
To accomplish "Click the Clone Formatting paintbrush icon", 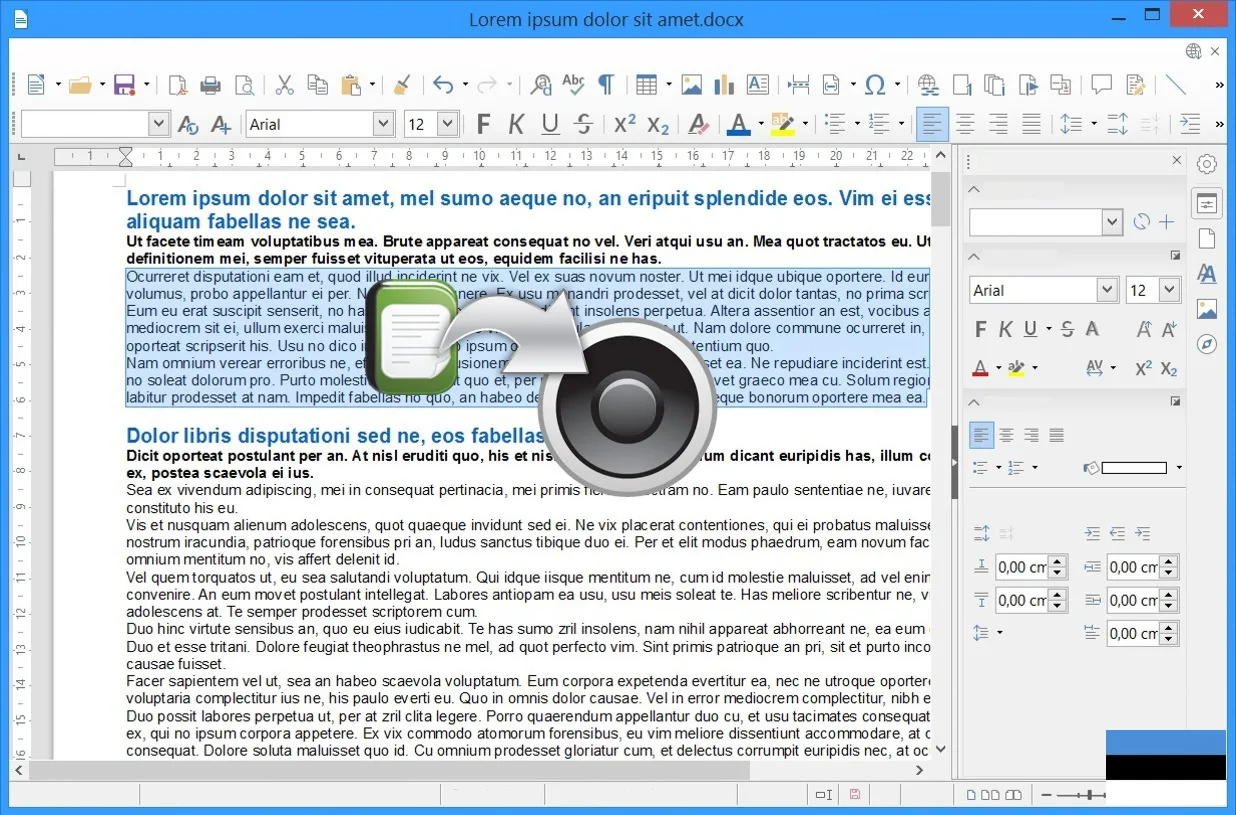I will (x=401, y=85).
